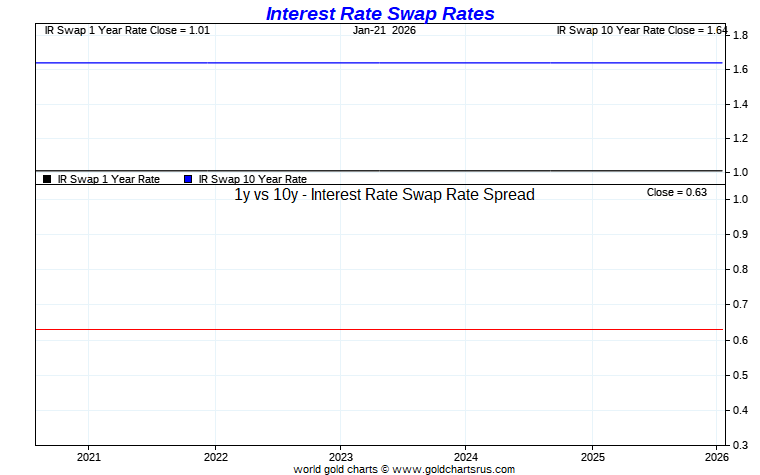The image size is (760, 475).
Task: Click the 2025 x-axis label
Action: tap(592, 457)
